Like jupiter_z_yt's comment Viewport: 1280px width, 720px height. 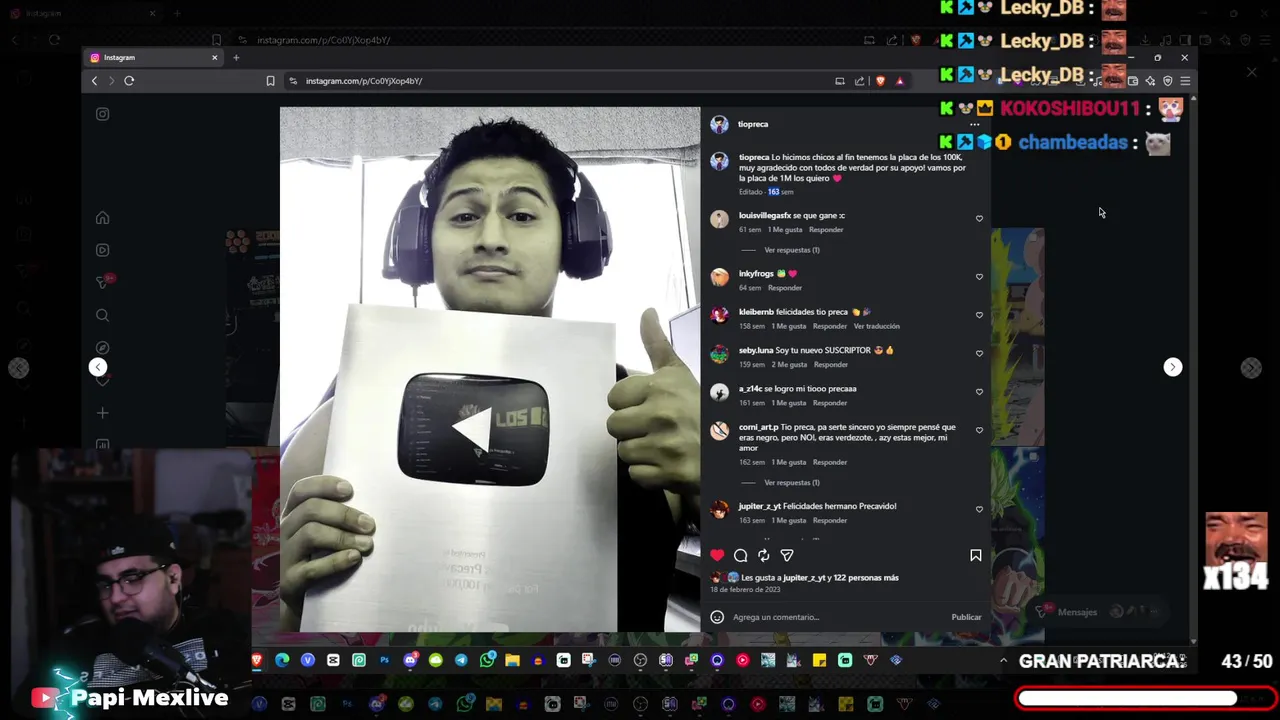pos(979,509)
